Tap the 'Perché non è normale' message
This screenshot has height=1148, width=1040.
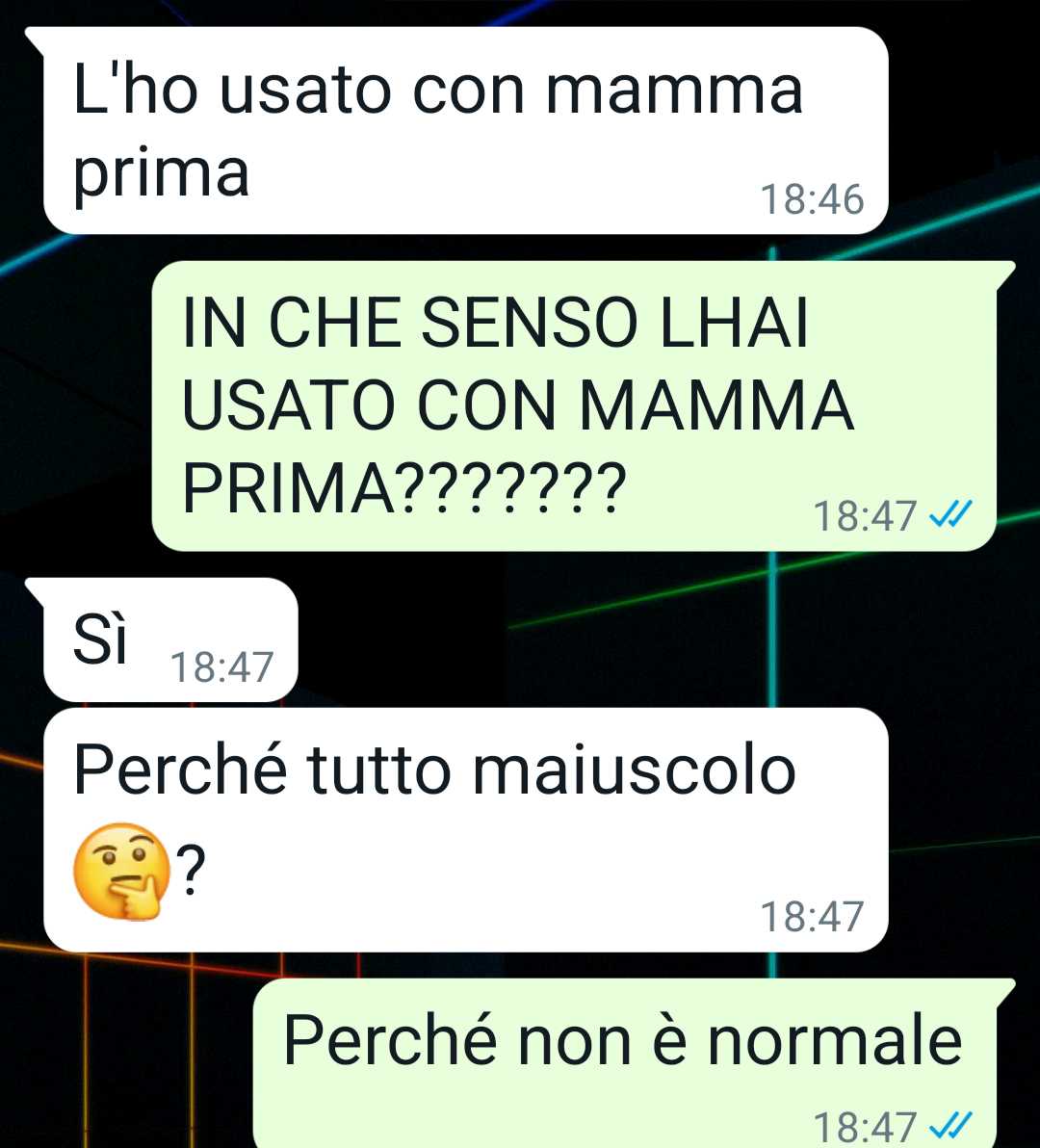coord(634,1063)
